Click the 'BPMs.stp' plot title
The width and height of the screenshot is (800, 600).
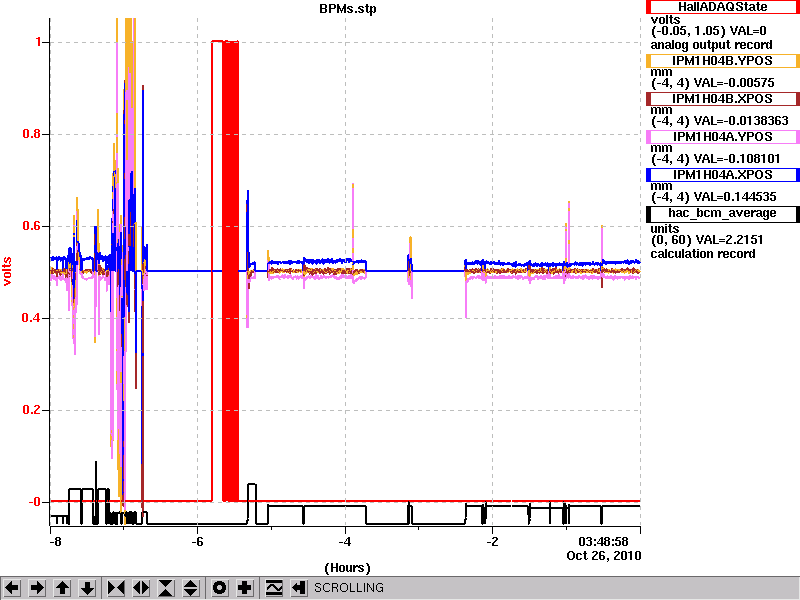[348, 9]
